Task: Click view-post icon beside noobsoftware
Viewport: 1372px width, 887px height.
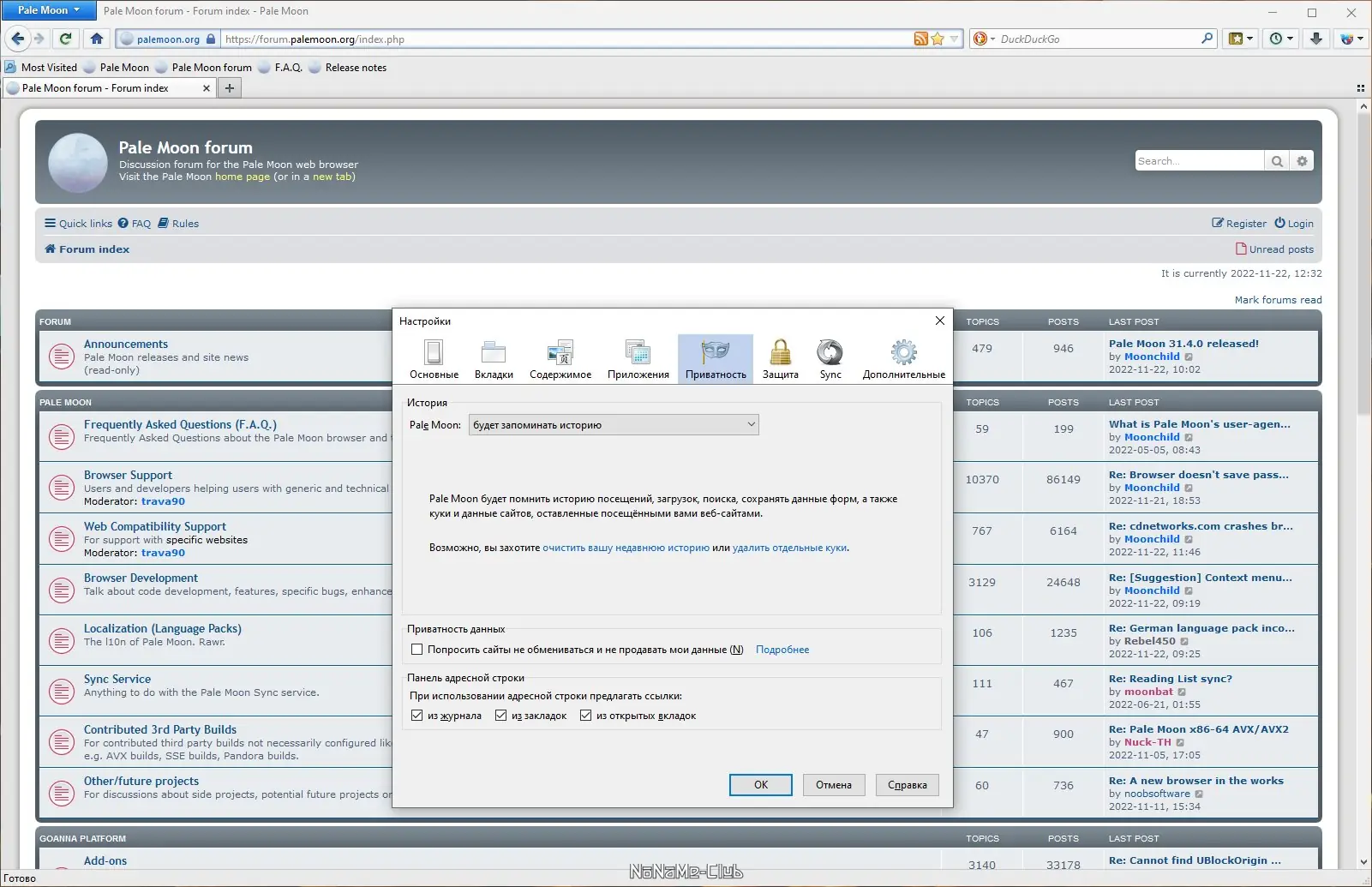Action: coord(1199,794)
